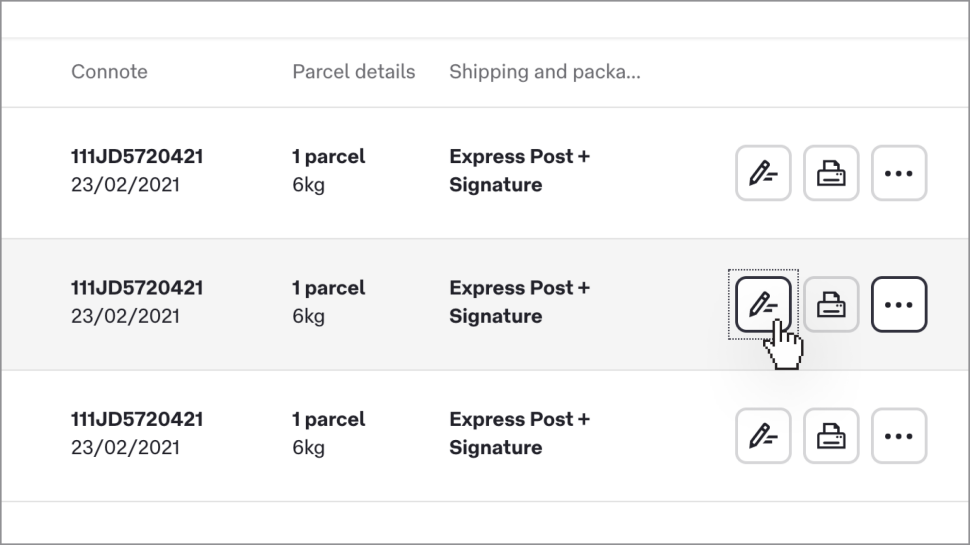Open the ellipsis menu in the highlighted middle row

coord(899,304)
